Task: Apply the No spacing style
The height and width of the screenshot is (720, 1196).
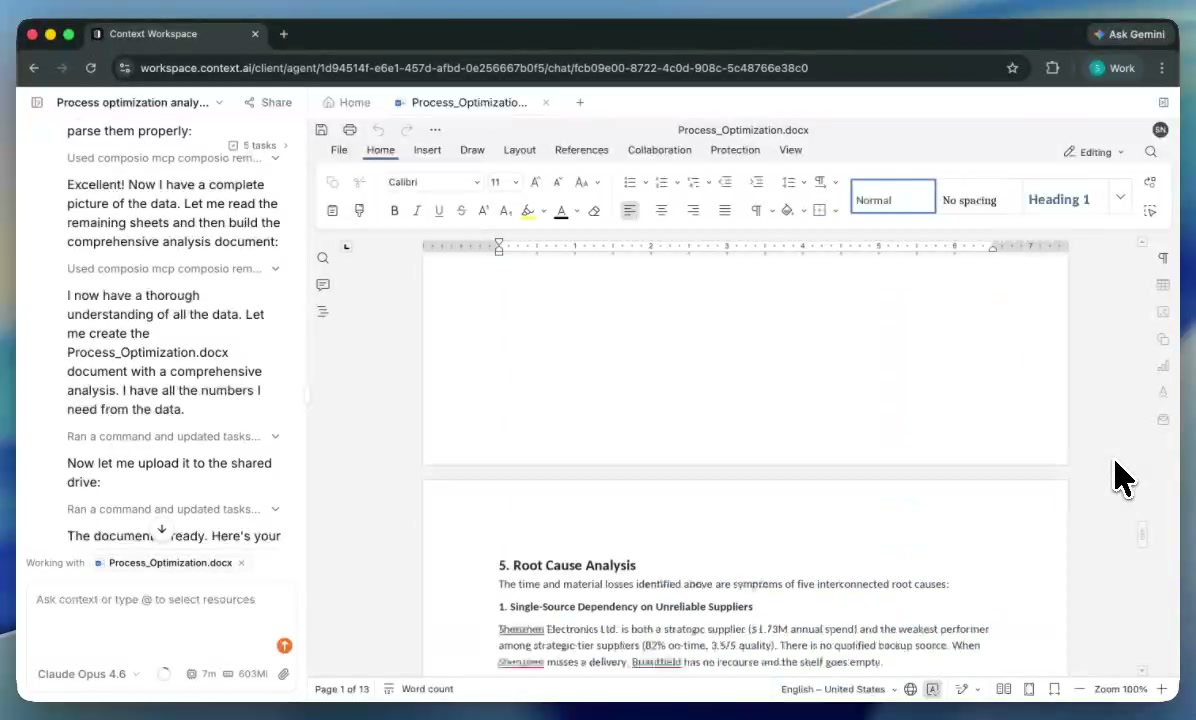Action: coord(978,197)
